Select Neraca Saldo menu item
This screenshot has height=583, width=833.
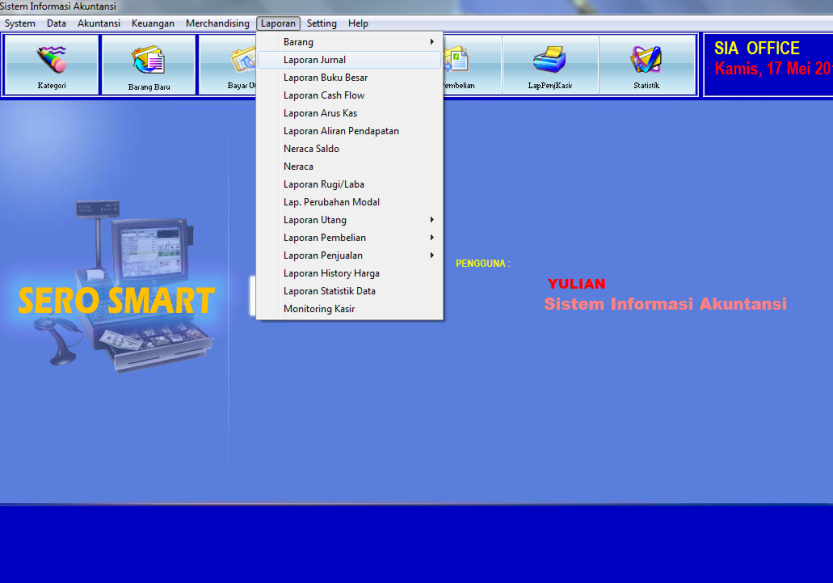[311, 149]
